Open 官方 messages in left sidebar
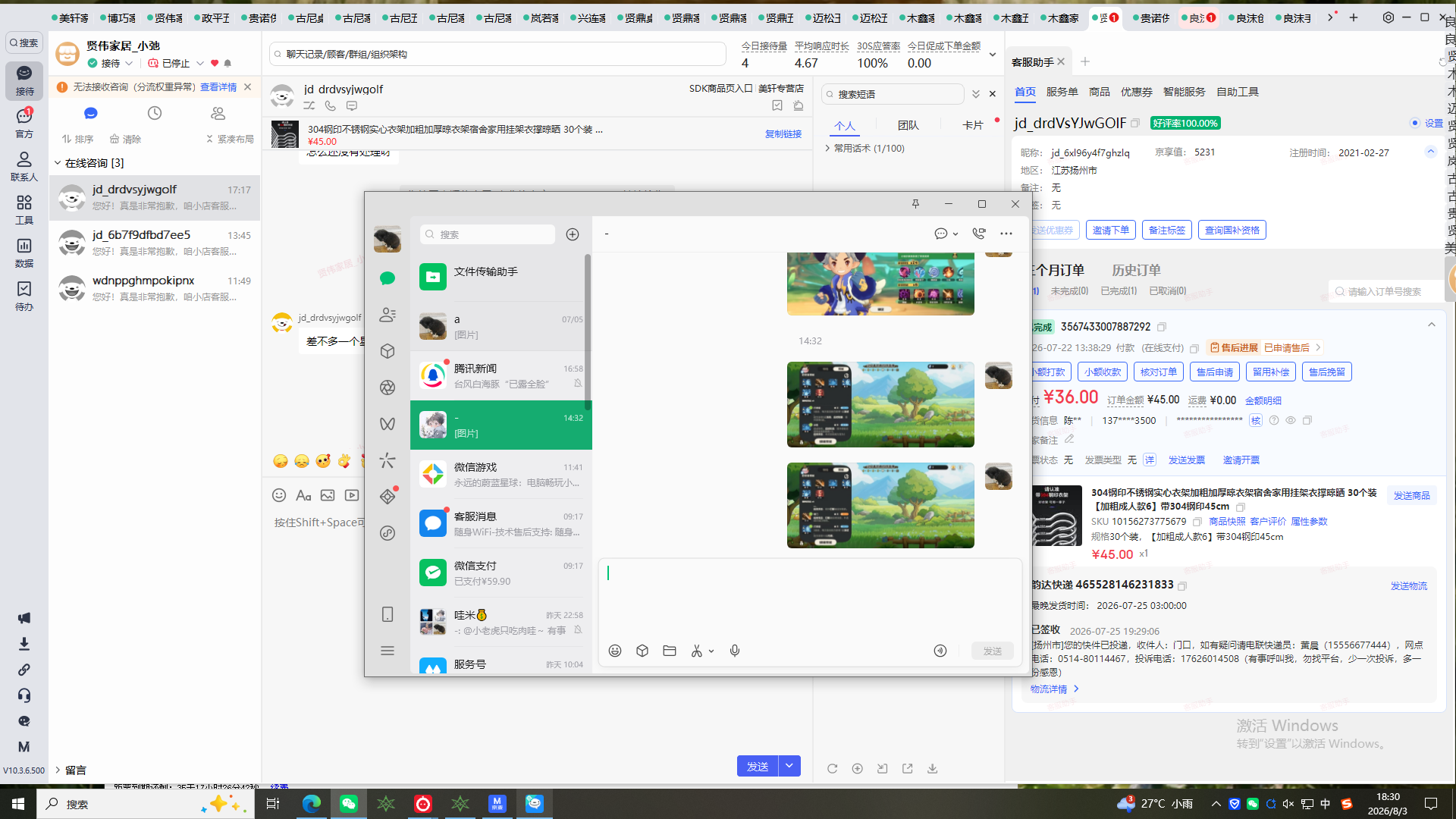The image size is (1456, 819). pyautogui.click(x=24, y=123)
